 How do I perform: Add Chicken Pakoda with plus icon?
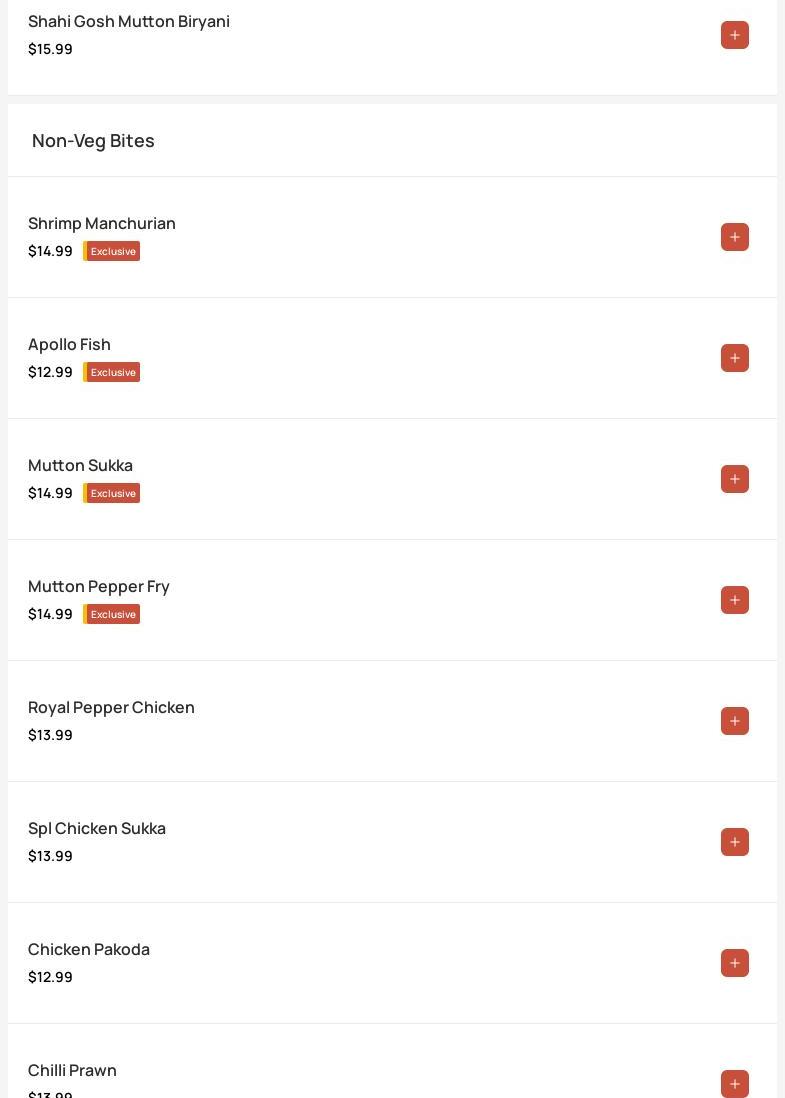734,963
